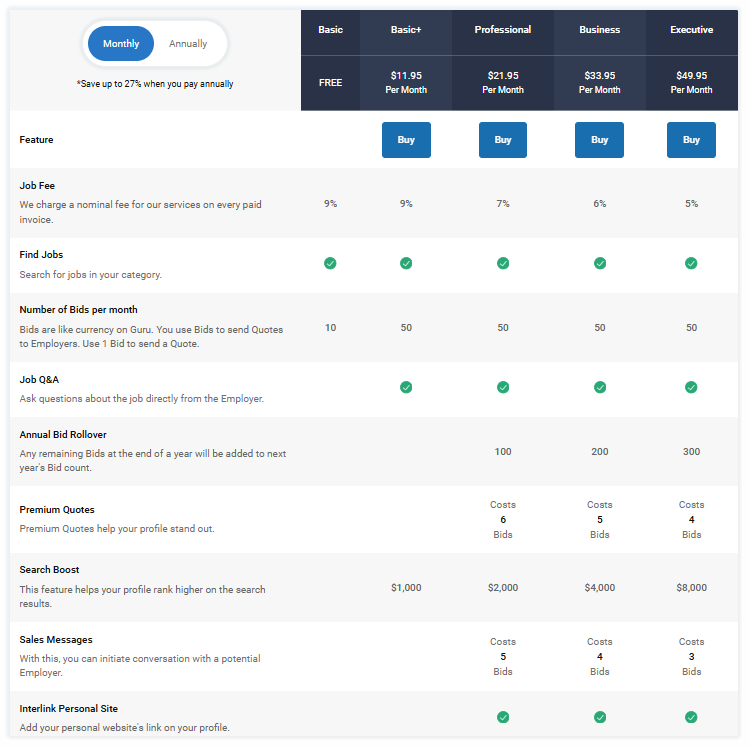750x749 pixels.
Task: Click Find Jobs checkmark under Basic
Action: (330, 263)
